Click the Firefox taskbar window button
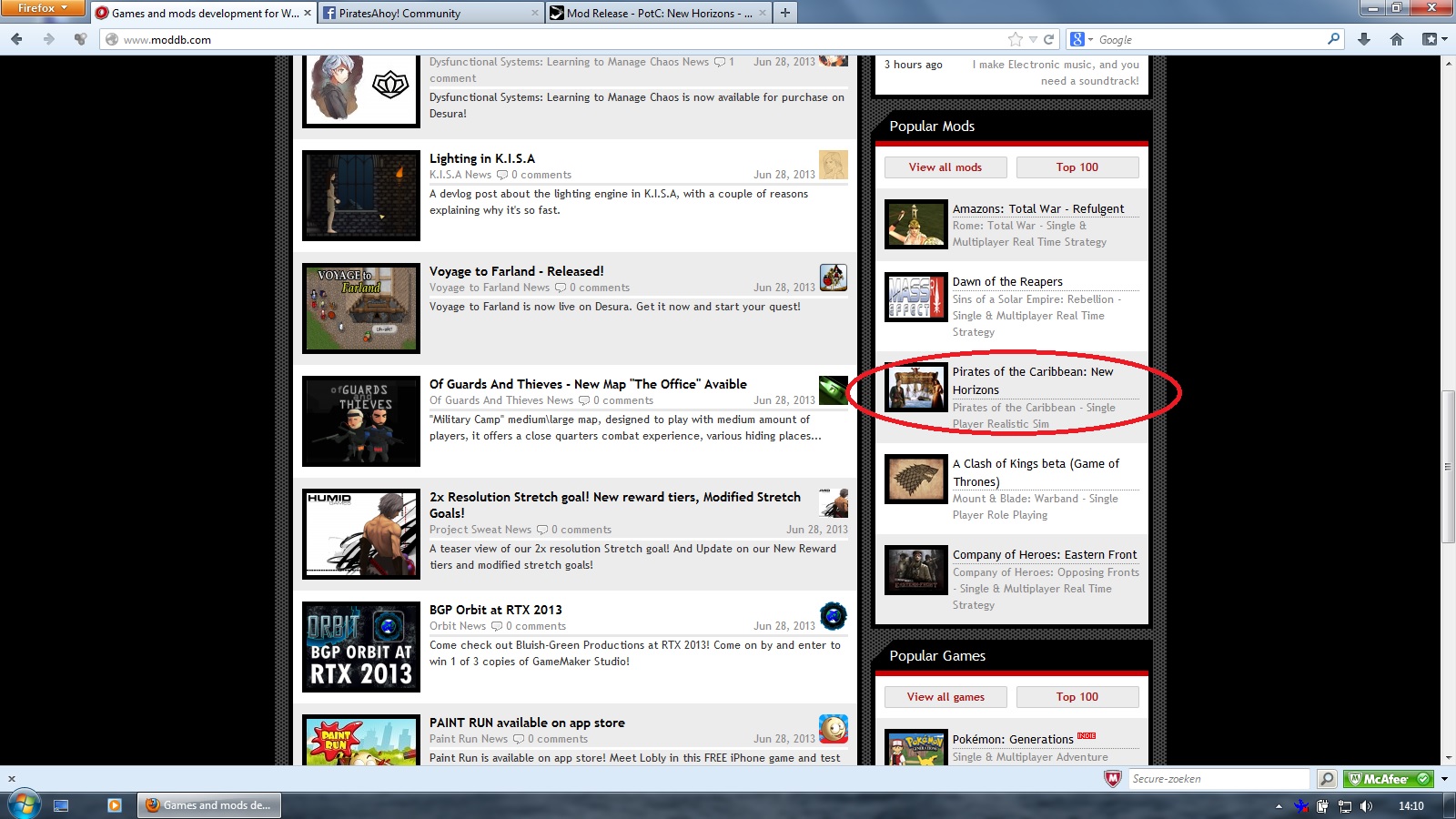This screenshot has width=1456, height=819. click(x=209, y=805)
